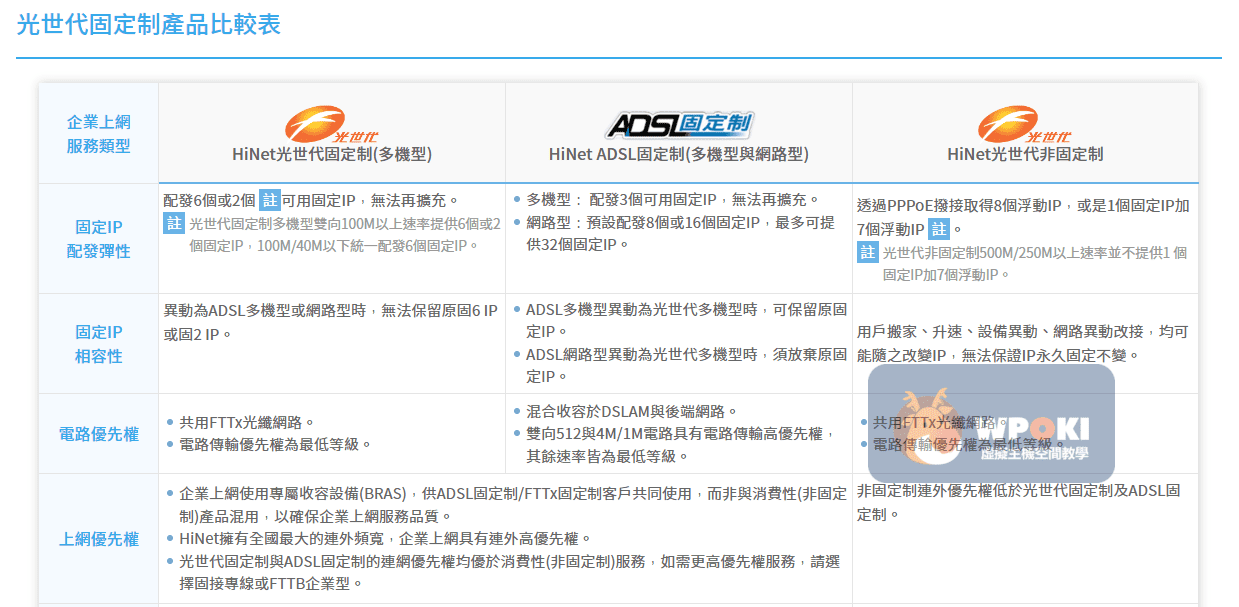Click the HiNet光世代固定制(多機型) column title
This screenshot has width=1239, height=607.
(x=331, y=154)
